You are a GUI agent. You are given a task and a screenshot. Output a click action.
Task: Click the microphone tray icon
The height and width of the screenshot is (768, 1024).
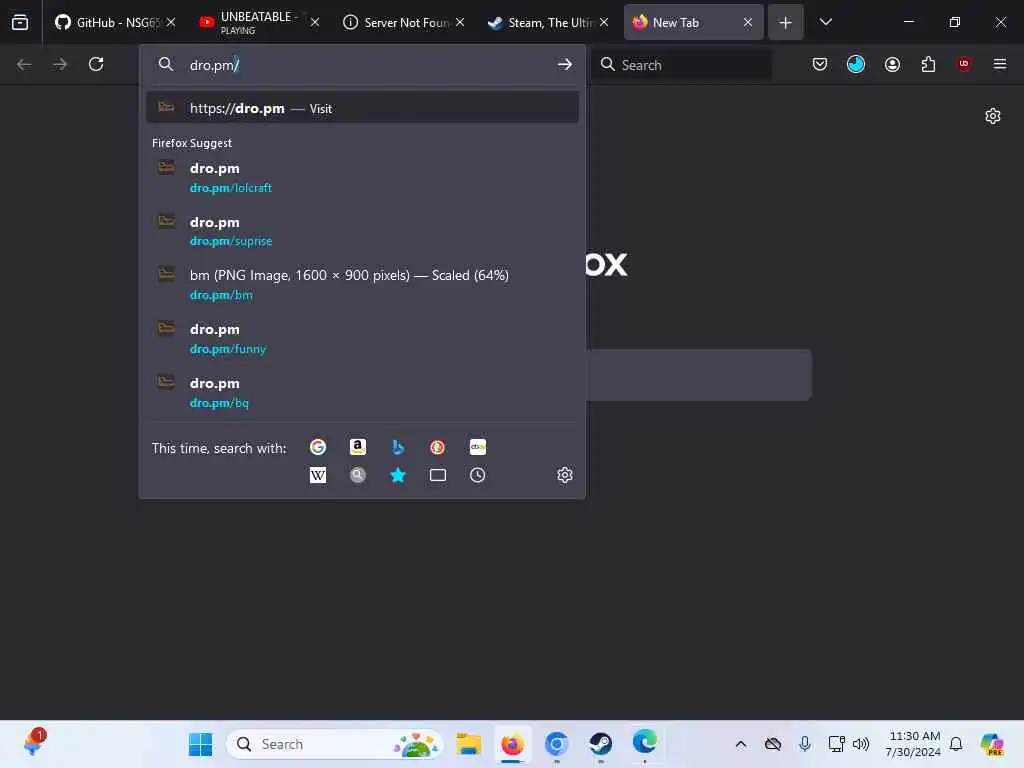tap(805, 744)
